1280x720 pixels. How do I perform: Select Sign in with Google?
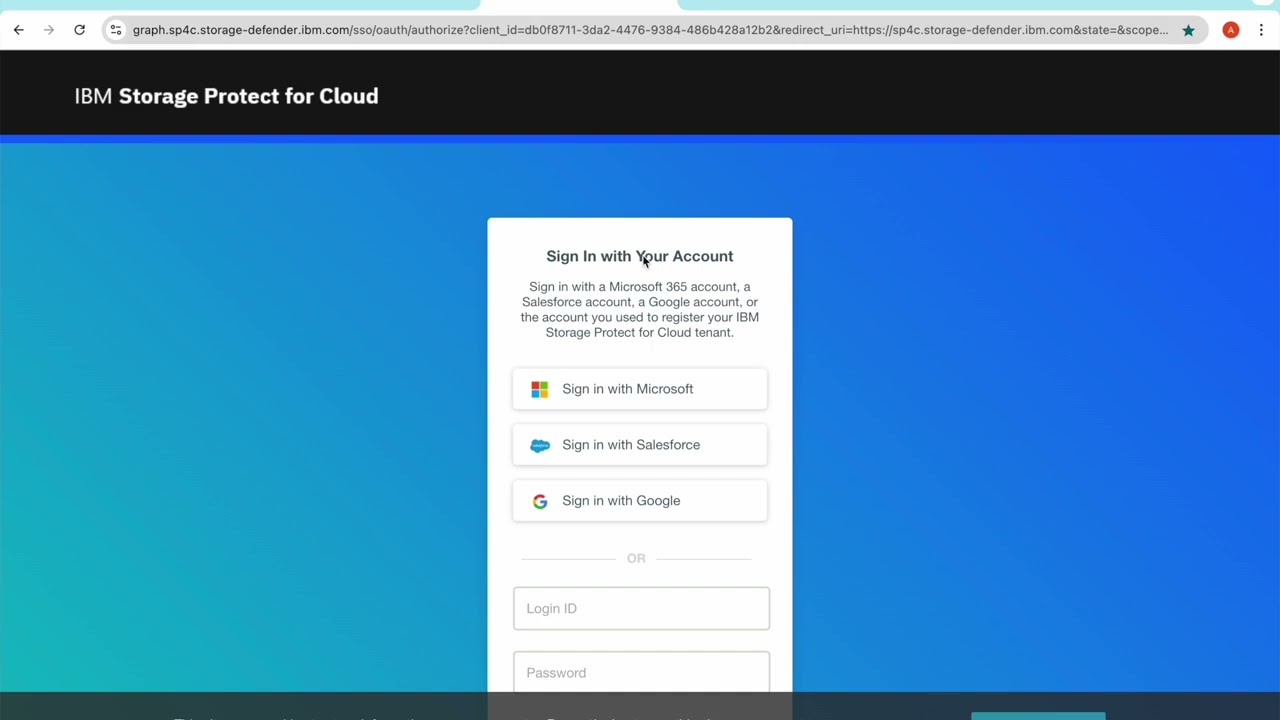640,501
